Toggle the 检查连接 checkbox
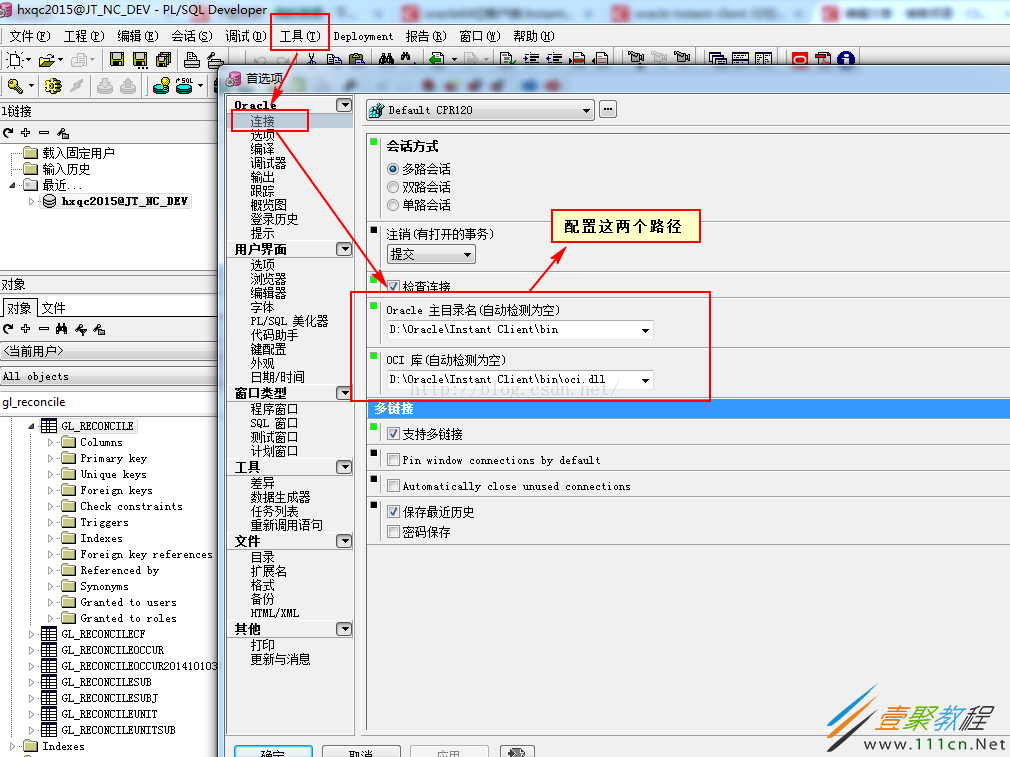 coord(393,285)
